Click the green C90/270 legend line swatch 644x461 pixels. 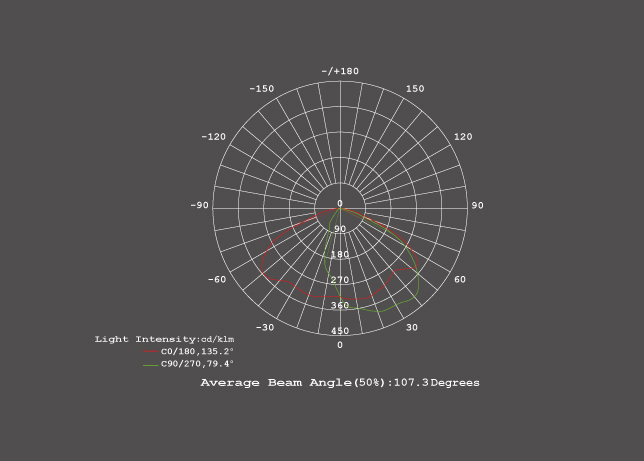point(151,365)
